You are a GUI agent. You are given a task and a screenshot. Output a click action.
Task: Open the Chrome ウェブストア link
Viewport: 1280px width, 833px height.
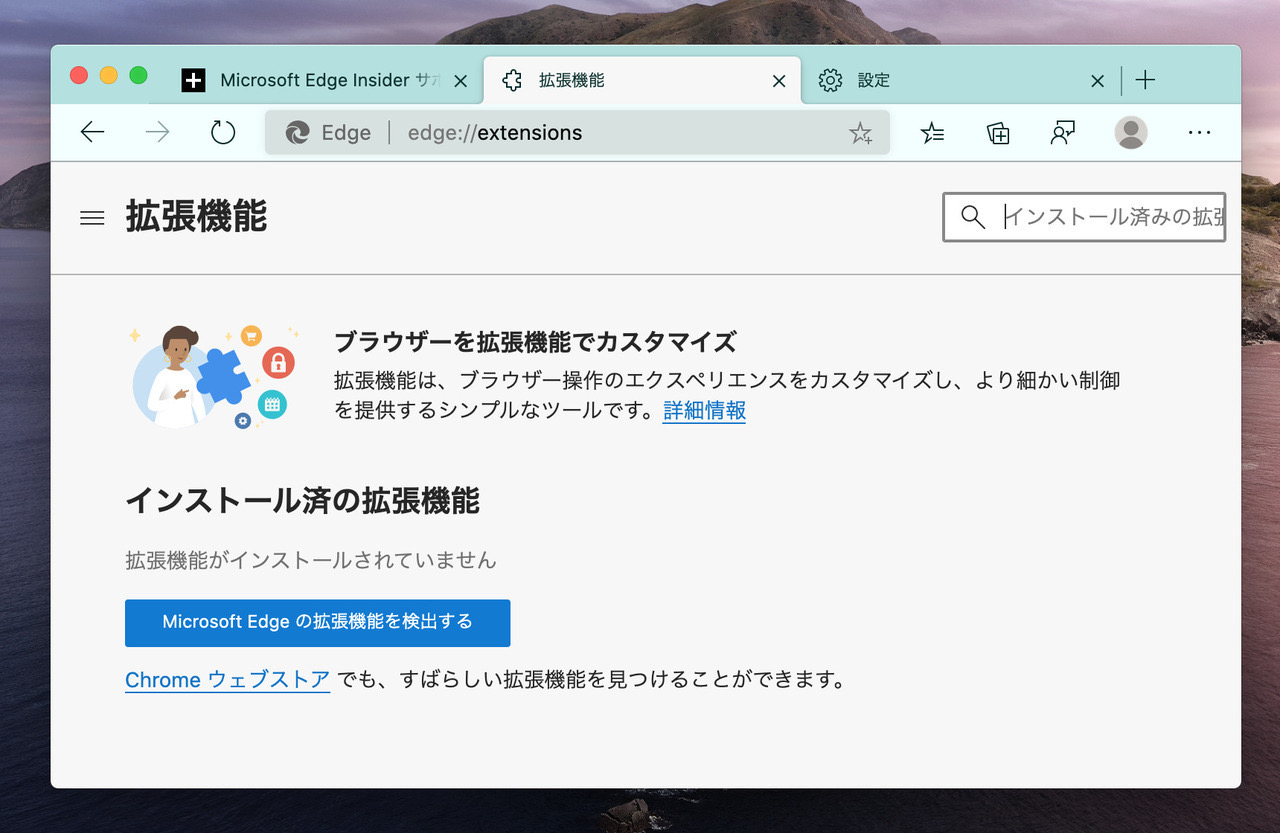(x=227, y=680)
